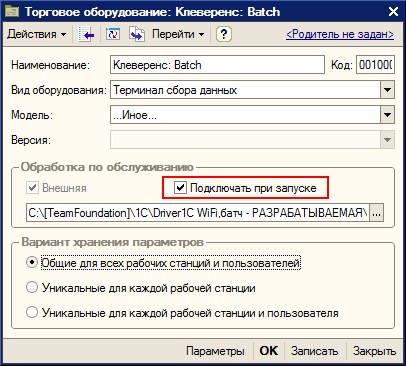This screenshot has width=406, height=366.
Task: Click the OK button
Action: pyautogui.click(x=269, y=351)
